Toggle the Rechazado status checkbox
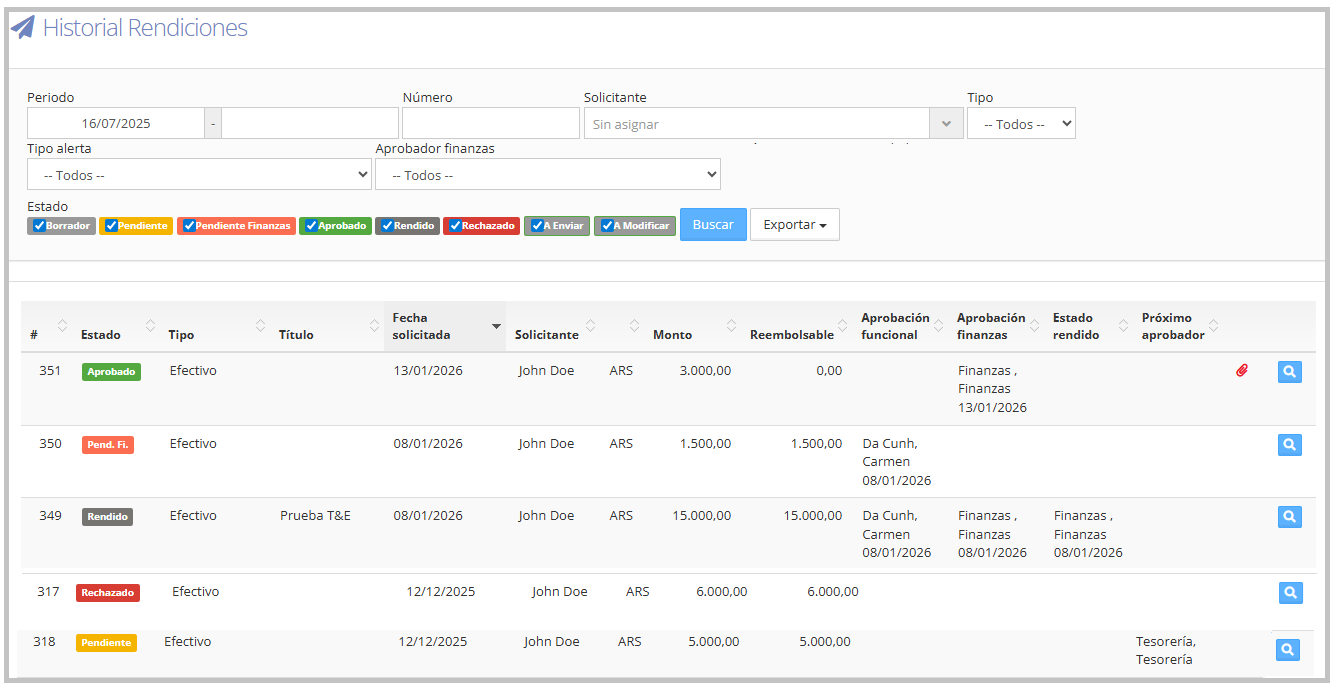The width and height of the screenshot is (1332, 691). point(455,226)
